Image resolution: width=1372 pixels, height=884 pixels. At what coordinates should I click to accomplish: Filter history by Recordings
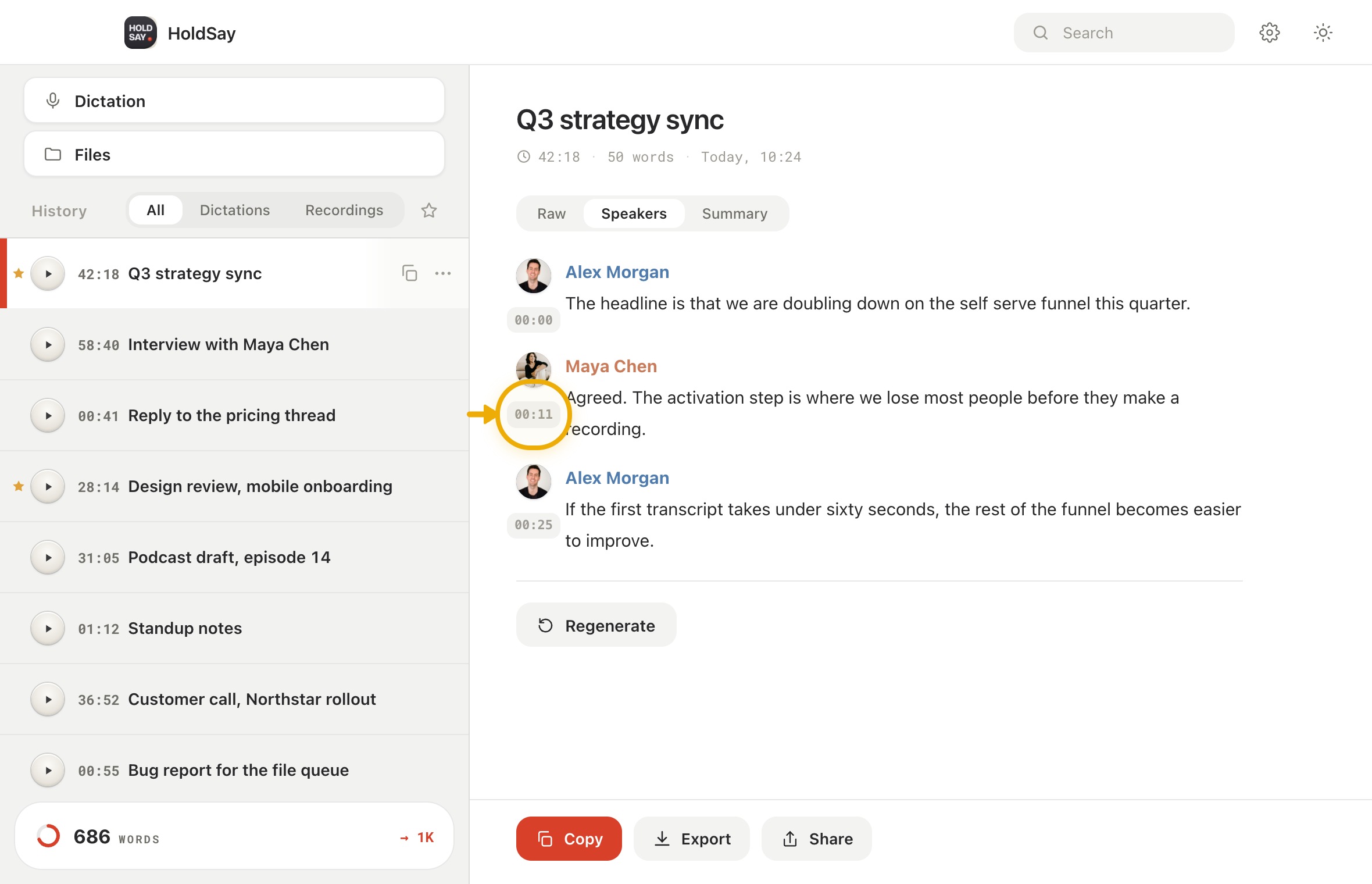[x=344, y=210]
